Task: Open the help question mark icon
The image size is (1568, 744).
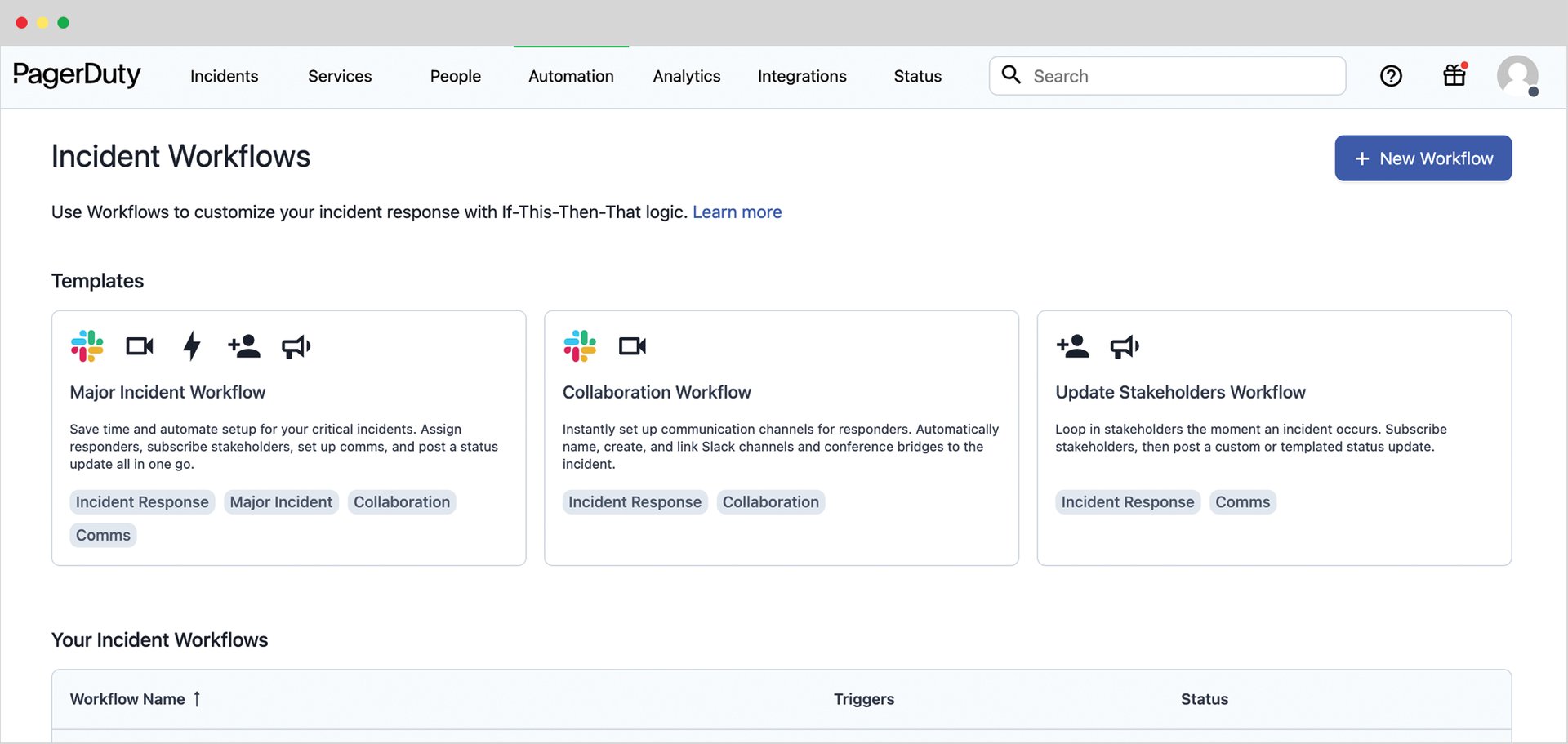Action: pos(1391,76)
